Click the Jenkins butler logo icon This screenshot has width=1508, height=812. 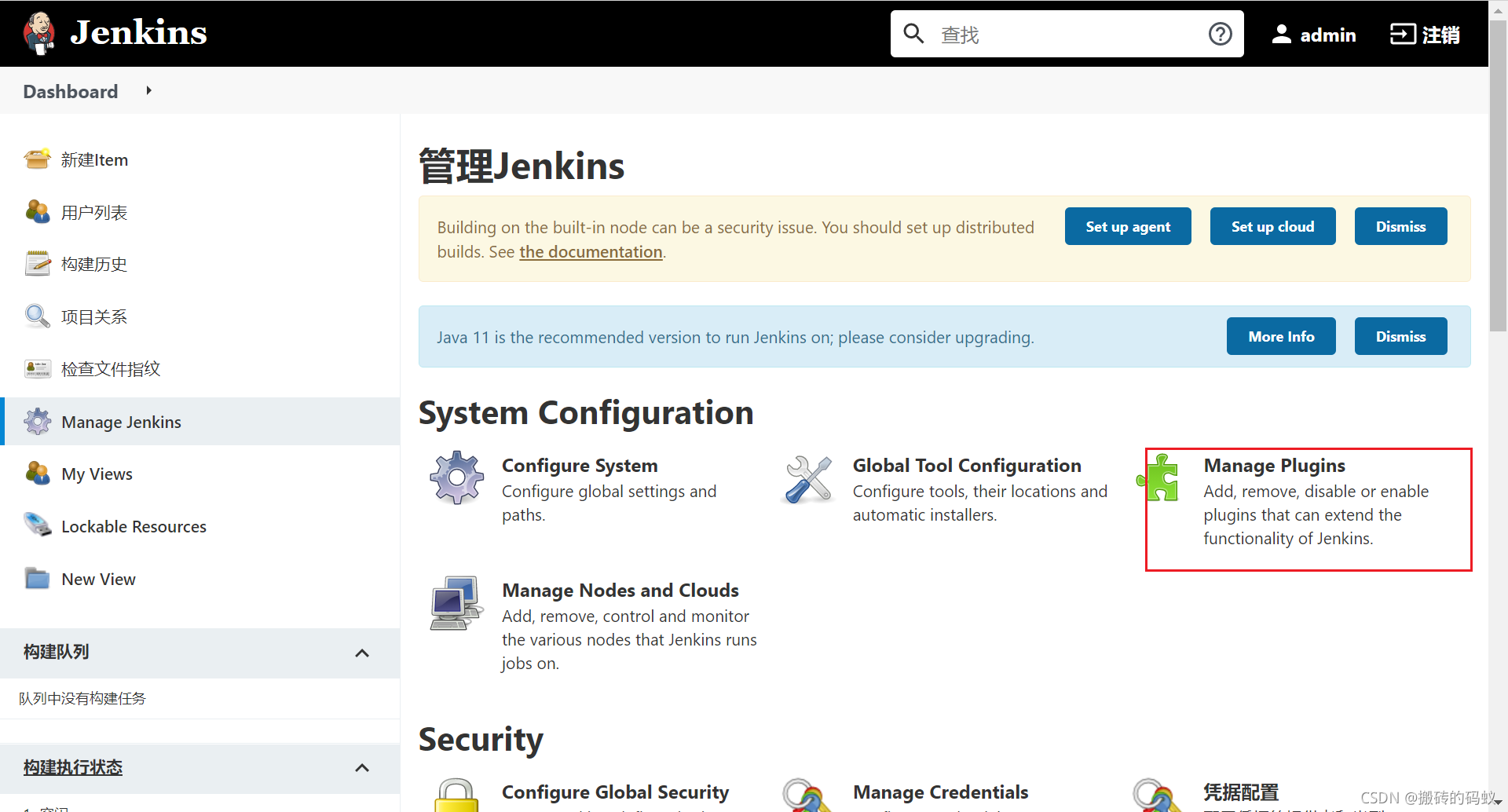tap(38, 34)
